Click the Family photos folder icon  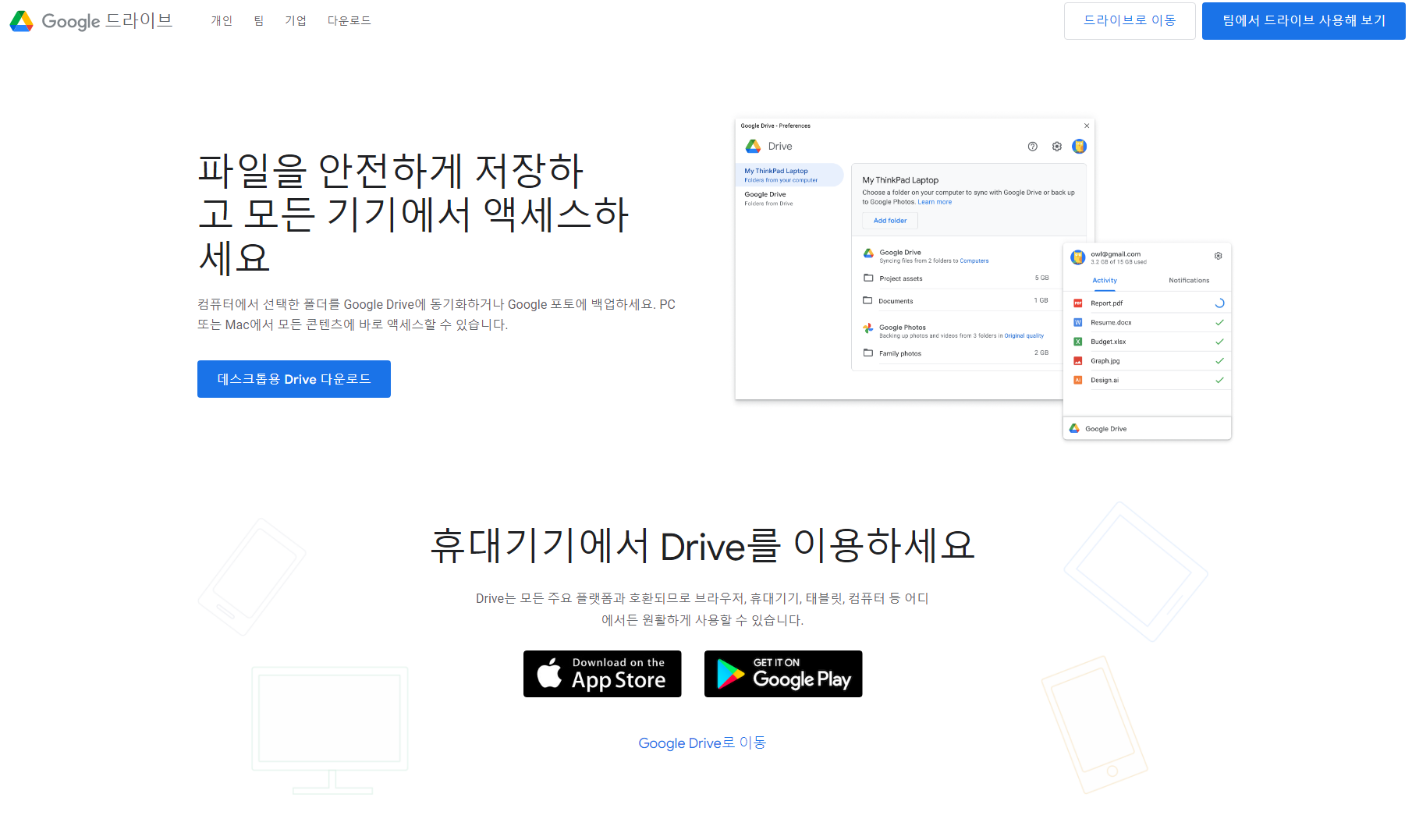868,353
